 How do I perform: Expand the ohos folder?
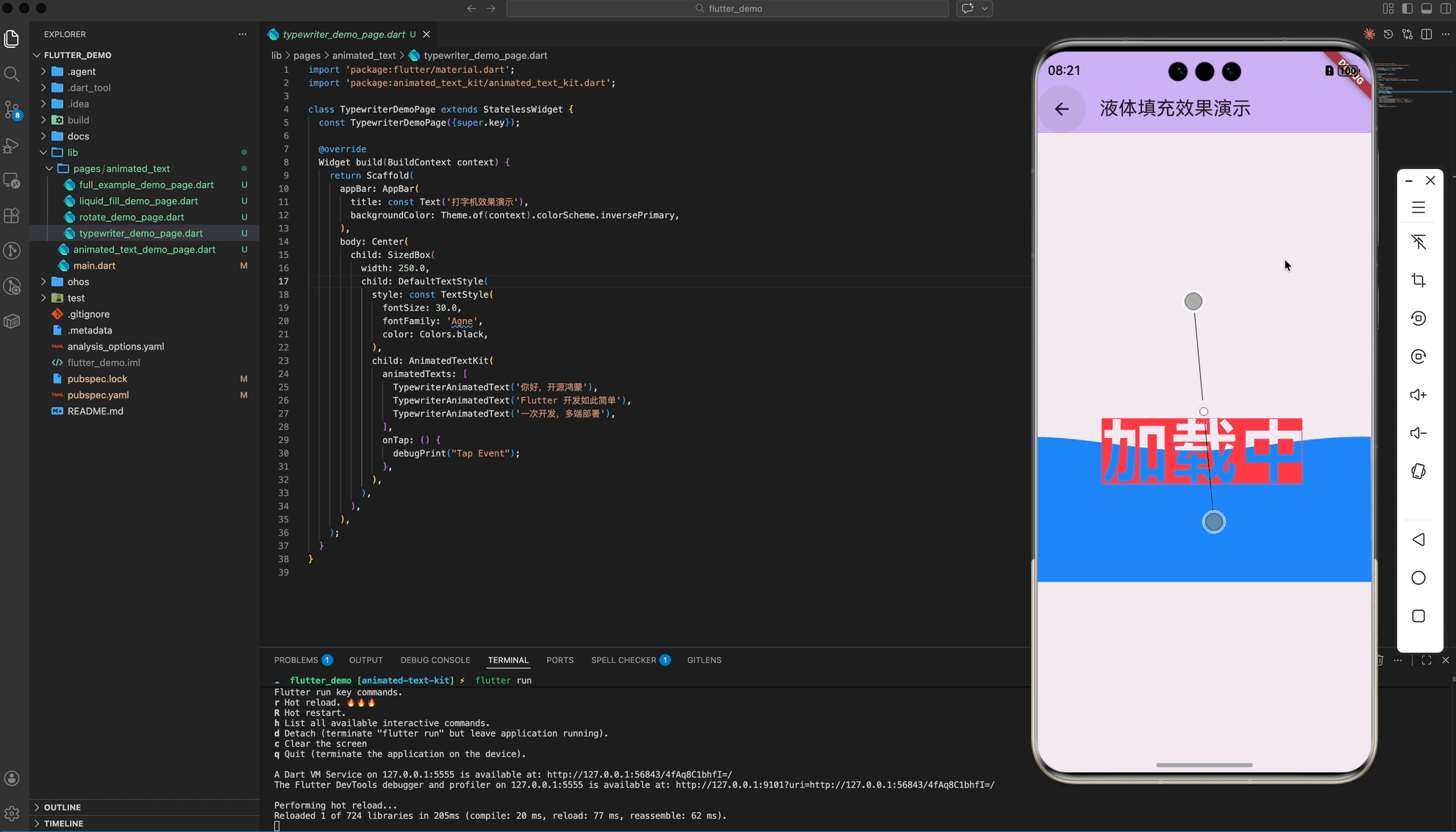pos(78,281)
